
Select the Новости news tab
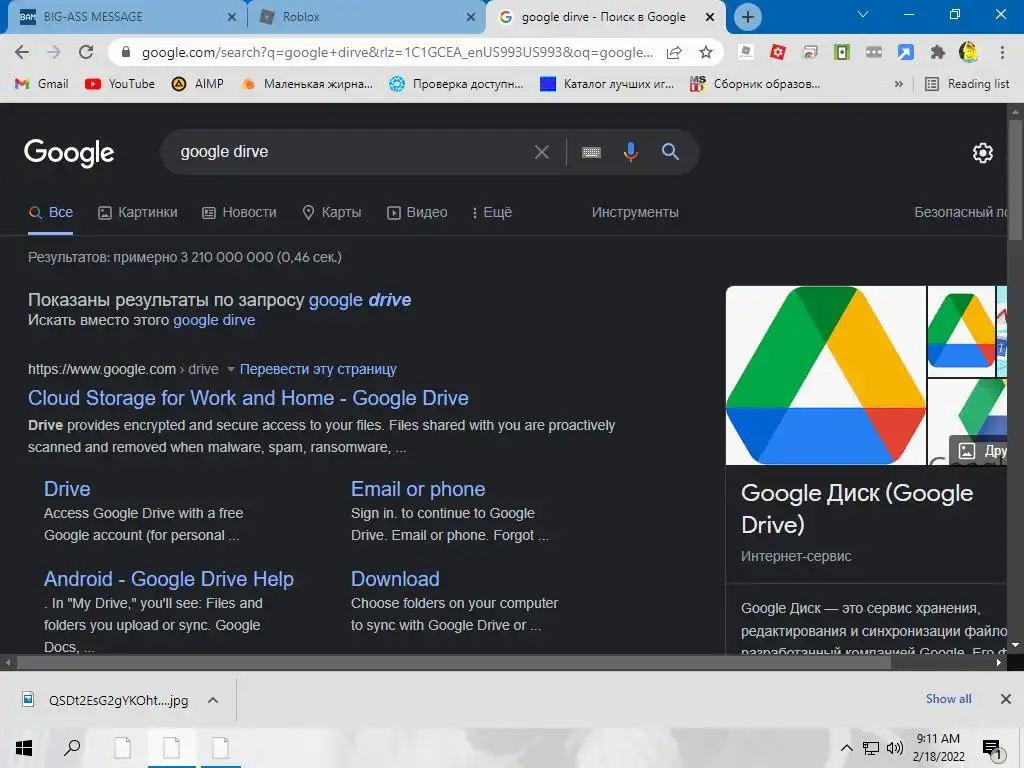(x=239, y=212)
